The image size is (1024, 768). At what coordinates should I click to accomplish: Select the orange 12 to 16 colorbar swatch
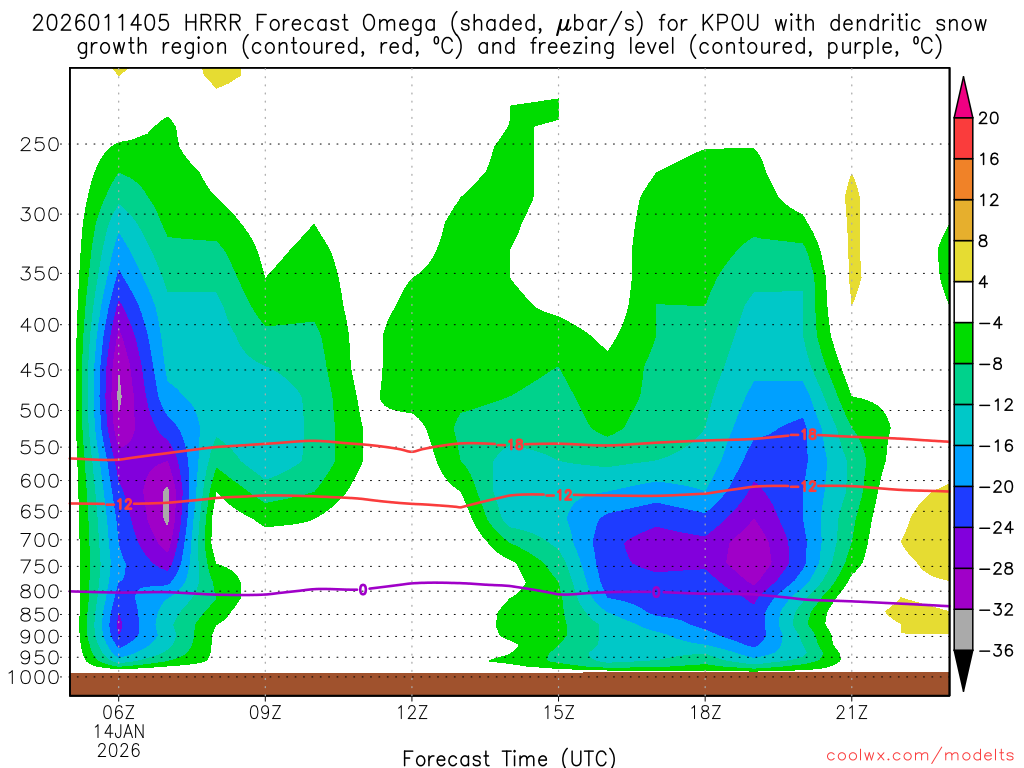(x=963, y=179)
